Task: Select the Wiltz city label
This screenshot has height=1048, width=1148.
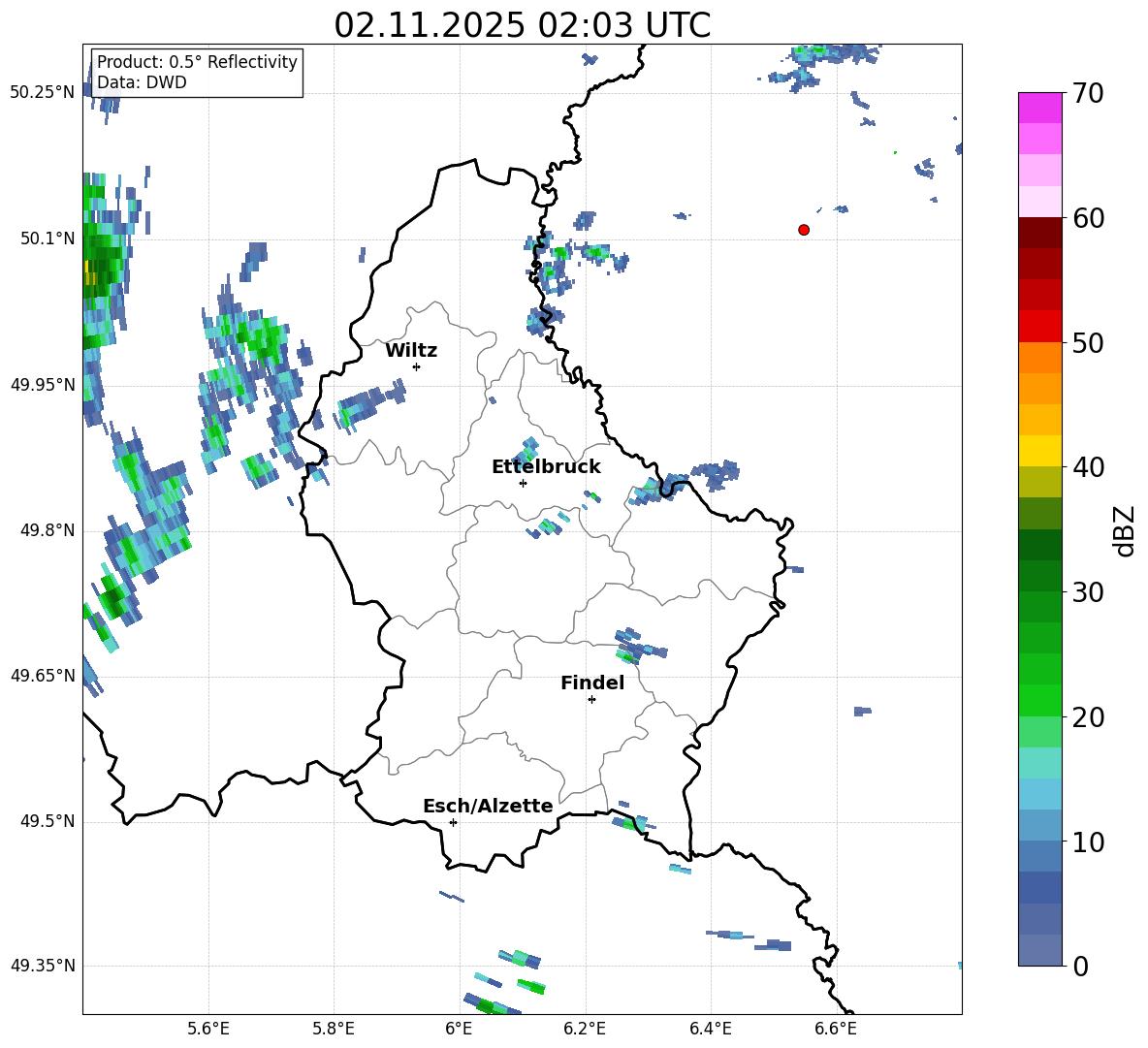Action: click(411, 351)
